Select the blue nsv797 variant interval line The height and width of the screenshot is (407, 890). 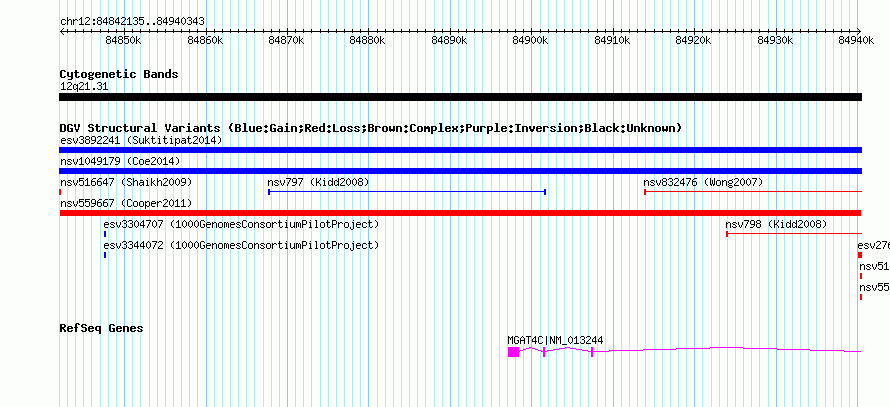click(407, 192)
